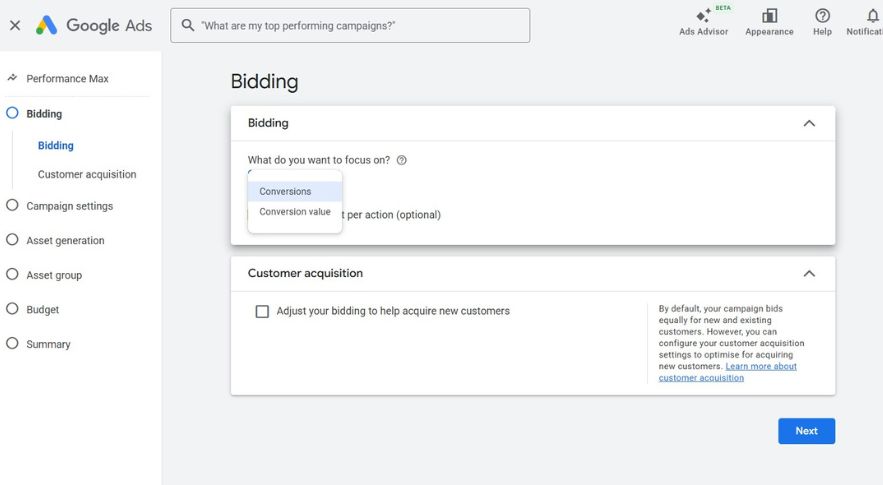The image size is (883, 485).
Task: Close the campaign setup with the X icon
Action: pyautogui.click(x=15, y=25)
